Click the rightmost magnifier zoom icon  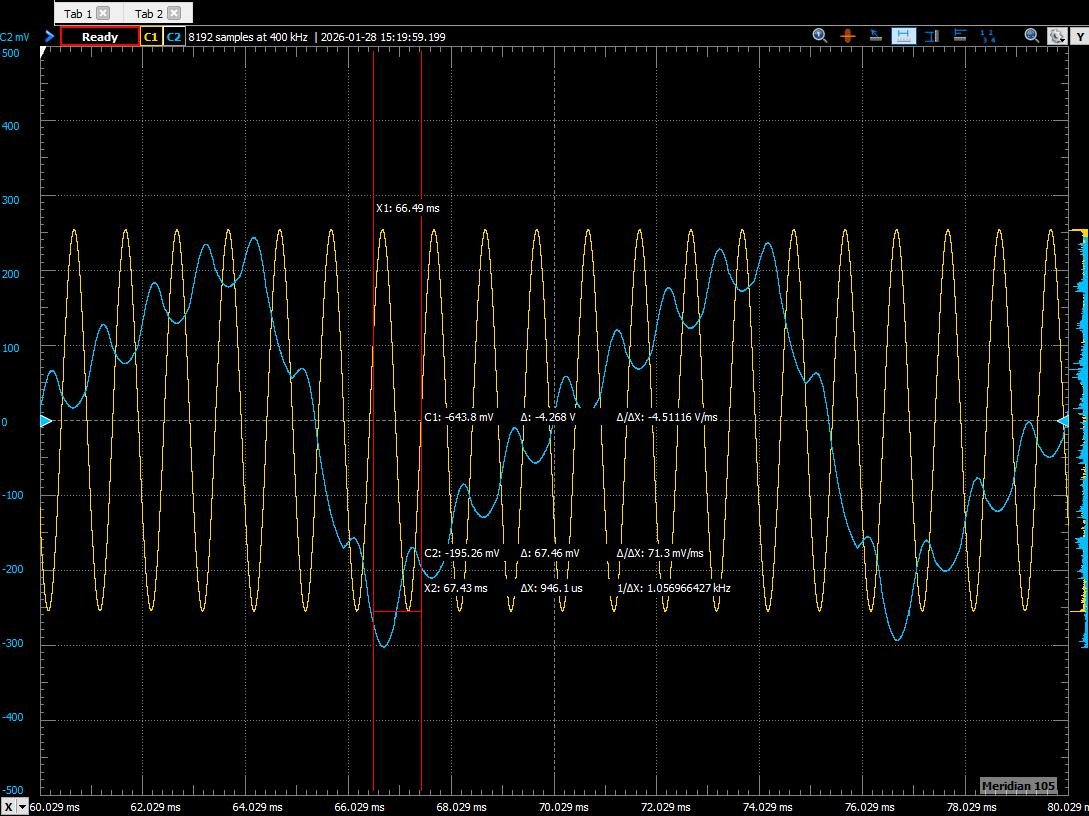click(1031, 35)
